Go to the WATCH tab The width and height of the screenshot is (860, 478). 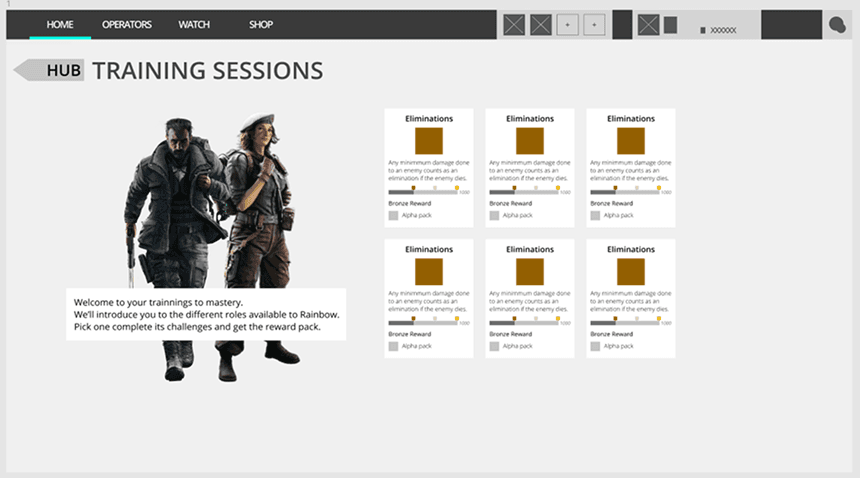[x=194, y=25]
